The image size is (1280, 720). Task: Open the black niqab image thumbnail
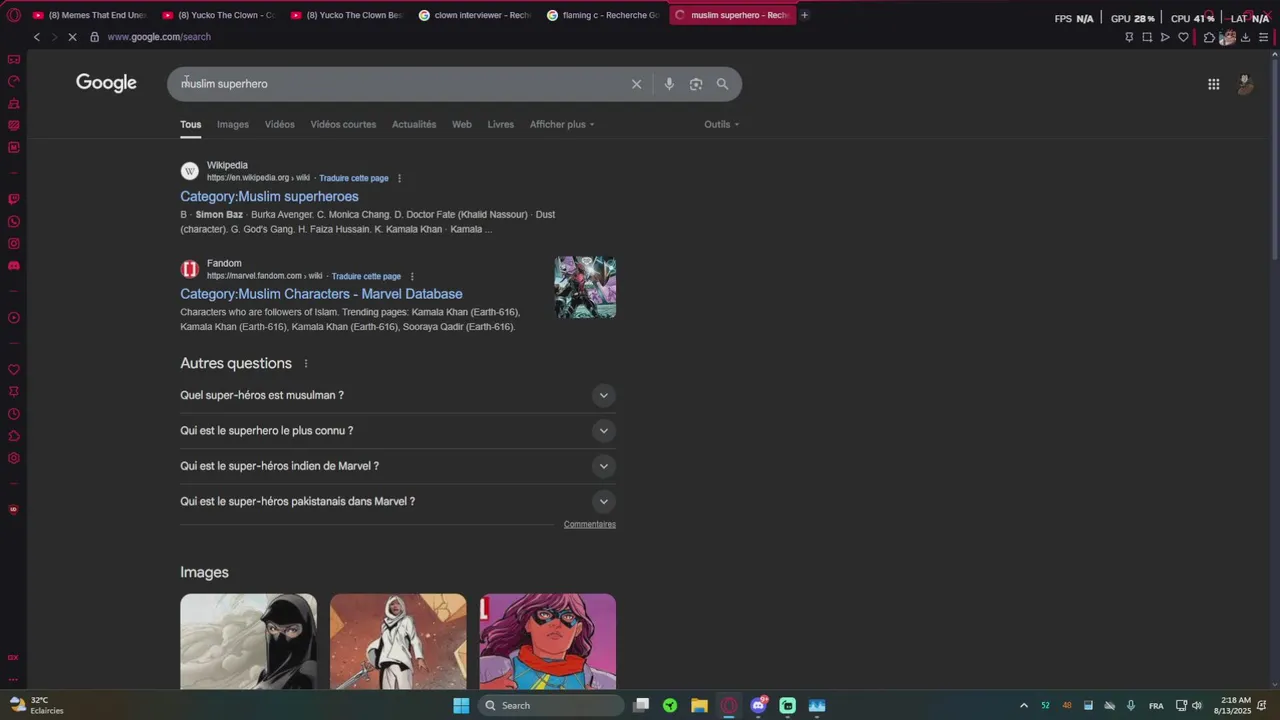coord(248,641)
